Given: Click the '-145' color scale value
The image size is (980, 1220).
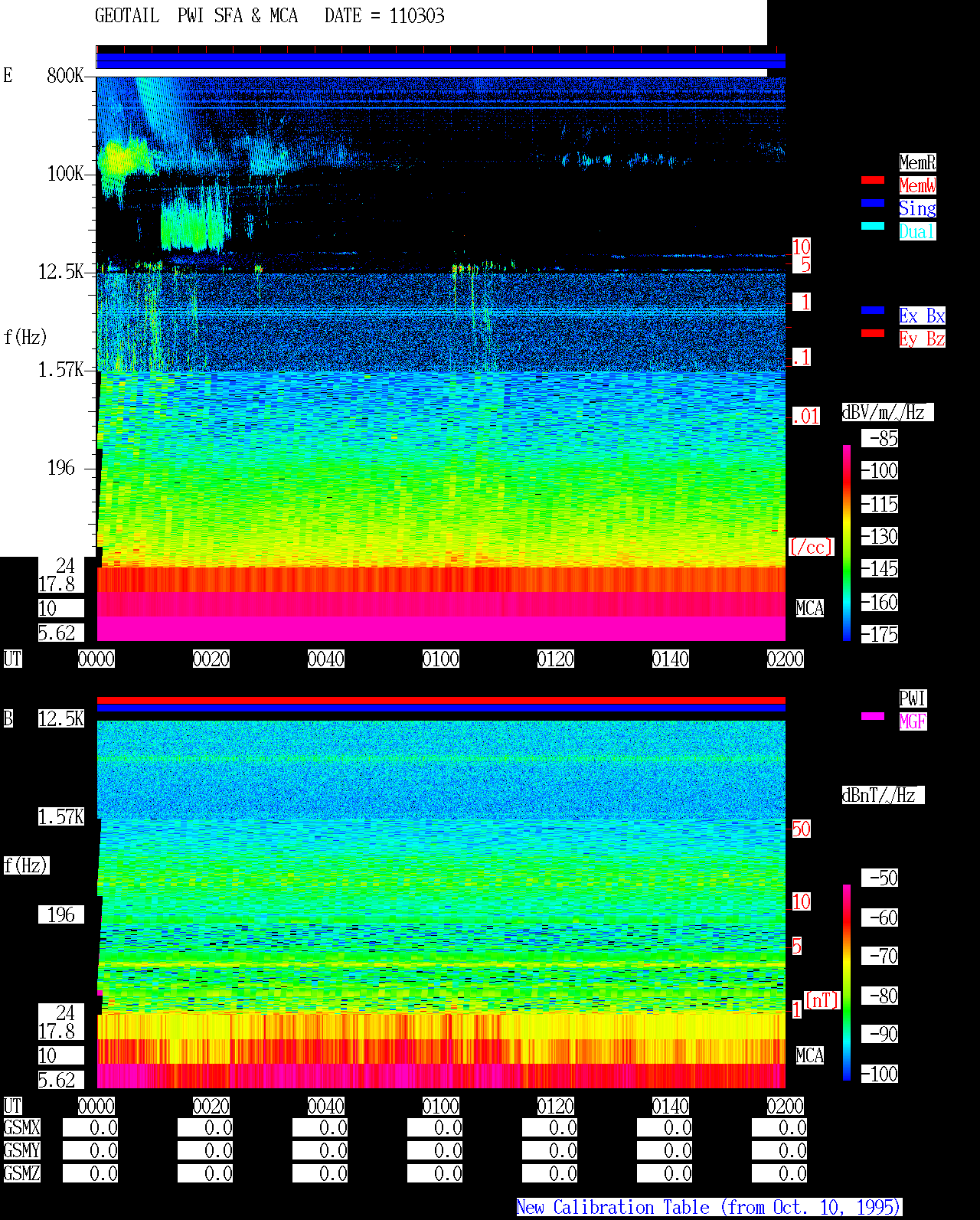Looking at the screenshot, I should (880, 568).
